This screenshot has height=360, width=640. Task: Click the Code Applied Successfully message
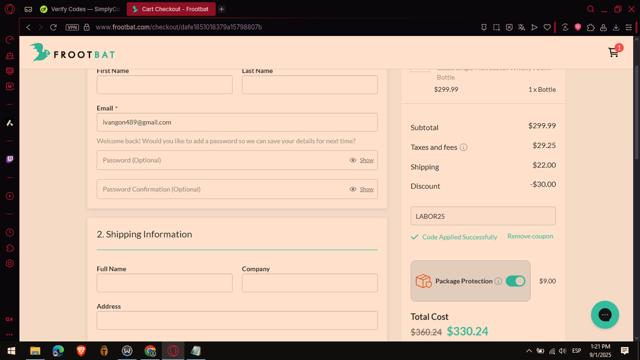[460, 237]
